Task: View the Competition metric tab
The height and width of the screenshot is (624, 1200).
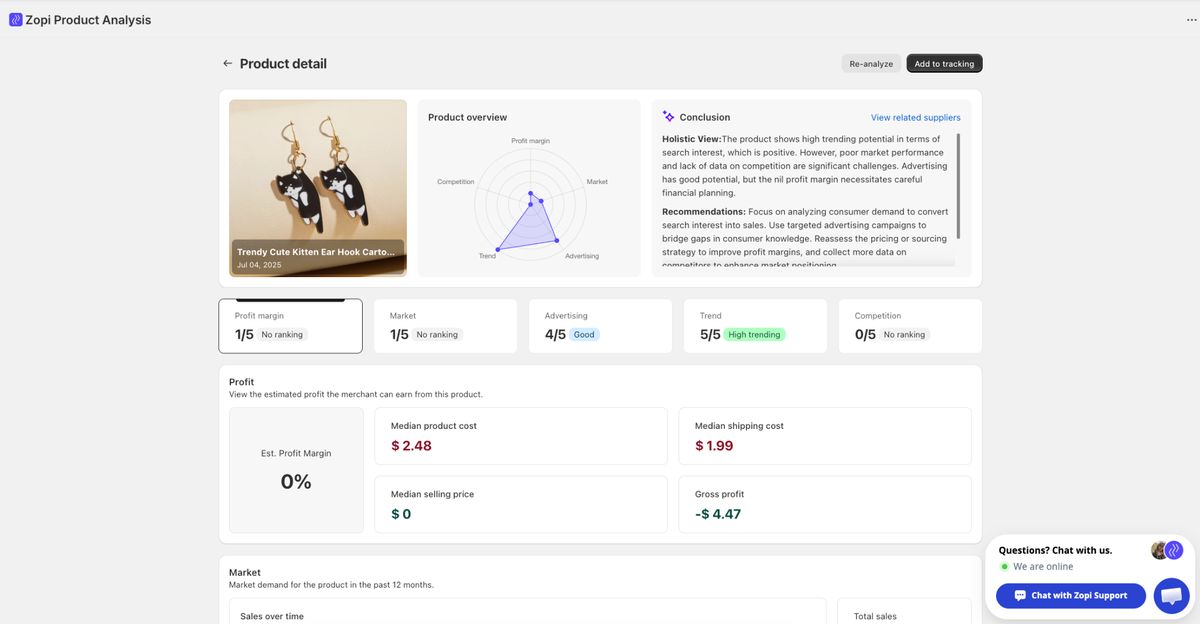Action: coord(910,325)
